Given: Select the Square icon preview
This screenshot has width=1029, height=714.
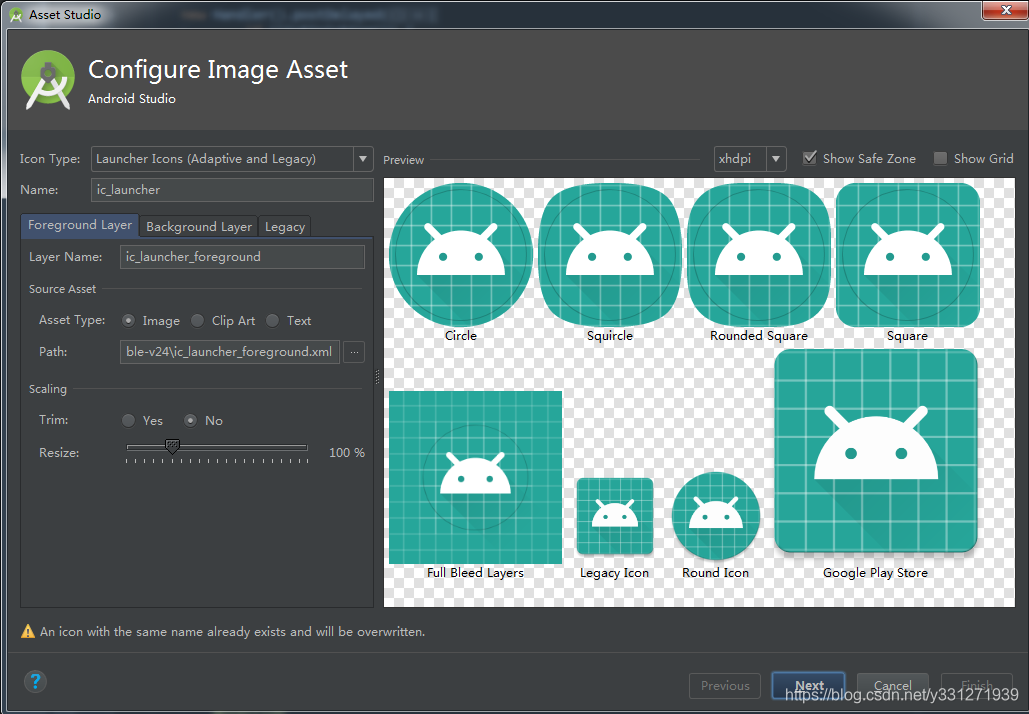Looking at the screenshot, I should (908, 255).
